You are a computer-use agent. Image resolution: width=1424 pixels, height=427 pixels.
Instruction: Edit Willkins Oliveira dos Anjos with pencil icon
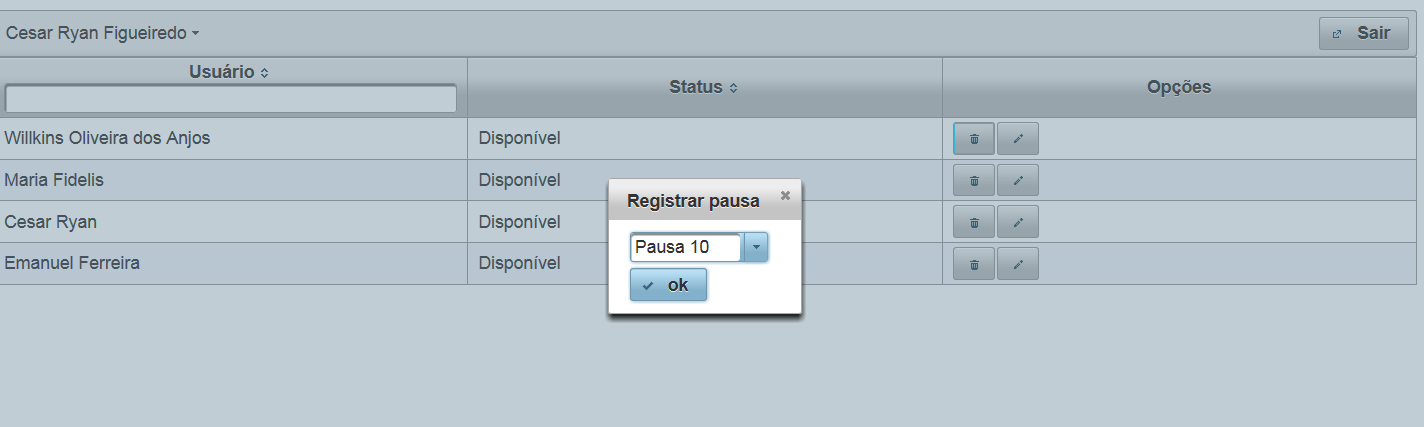pos(1018,139)
